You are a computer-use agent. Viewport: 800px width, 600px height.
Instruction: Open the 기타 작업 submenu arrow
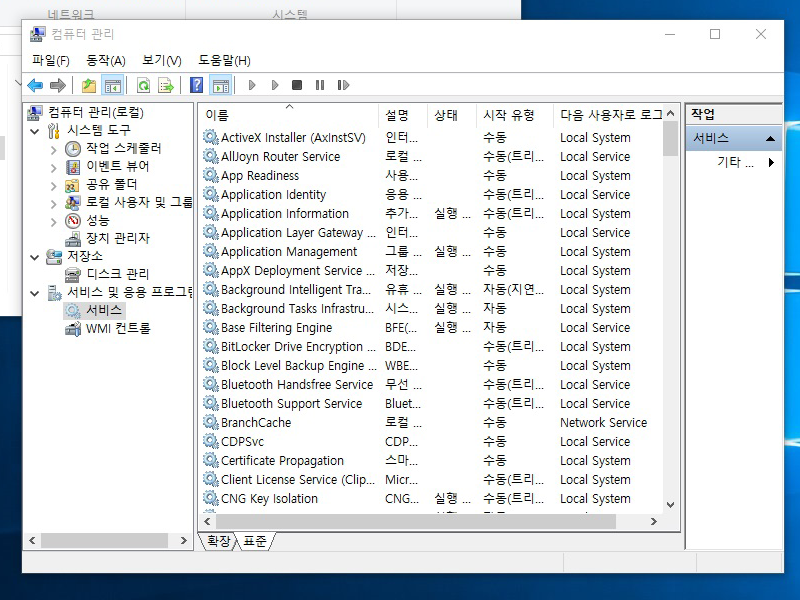point(771,162)
